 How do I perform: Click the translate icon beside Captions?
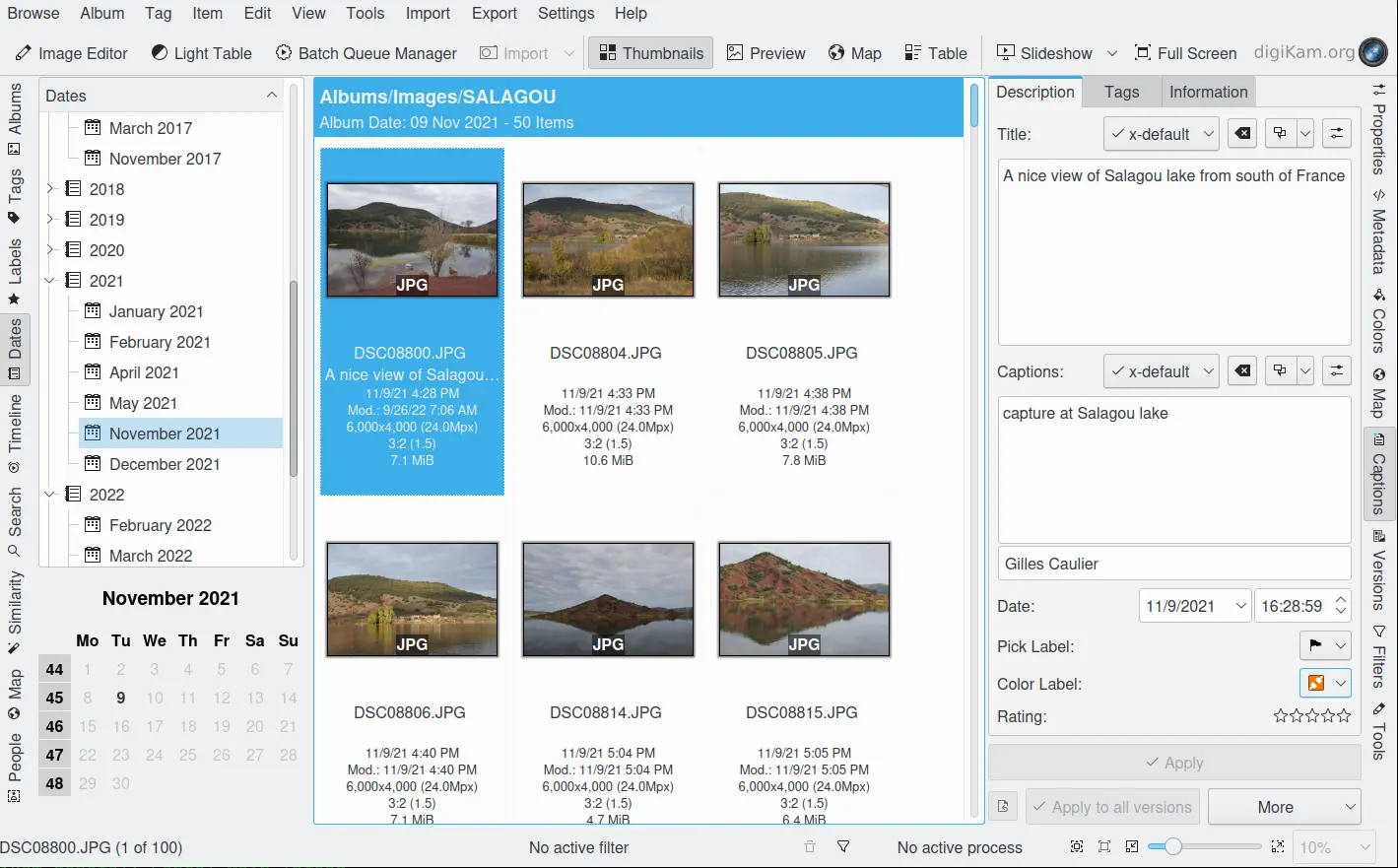pyautogui.click(x=1280, y=371)
